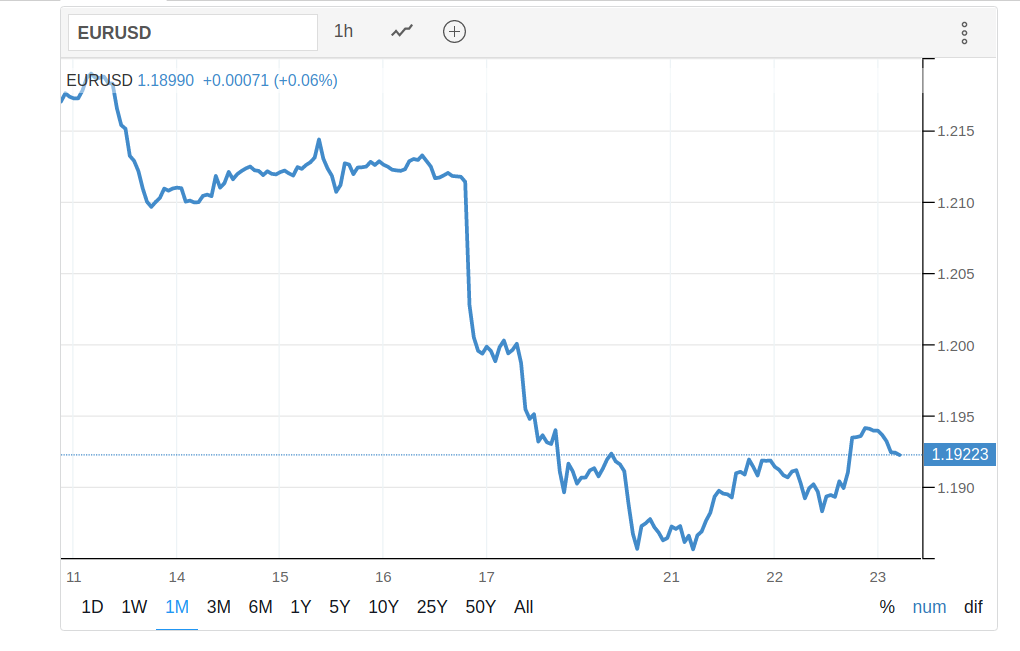Show the 25Y time range
This screenshot has width=1020, height=651.
coord(432,607)
